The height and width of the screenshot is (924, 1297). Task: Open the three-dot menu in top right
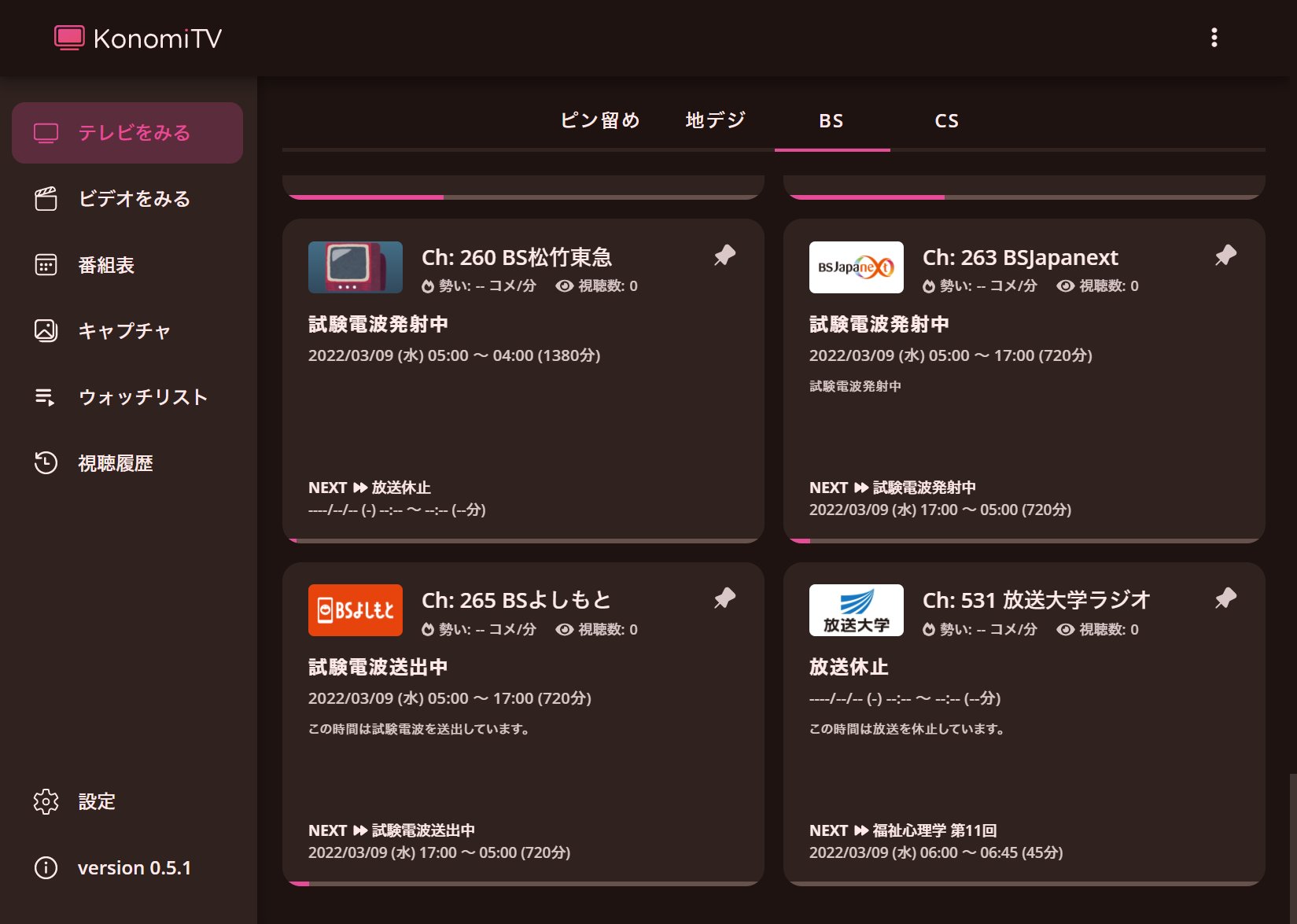tap(1214, 37)
